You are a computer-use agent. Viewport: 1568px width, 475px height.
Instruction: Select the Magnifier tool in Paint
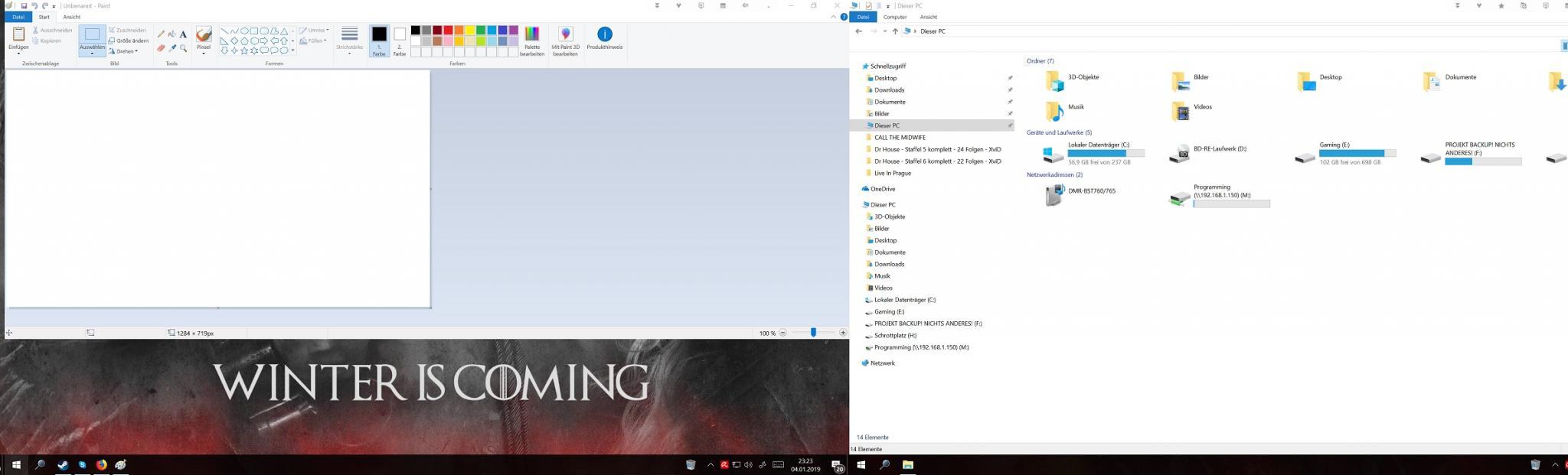(183, 48)
